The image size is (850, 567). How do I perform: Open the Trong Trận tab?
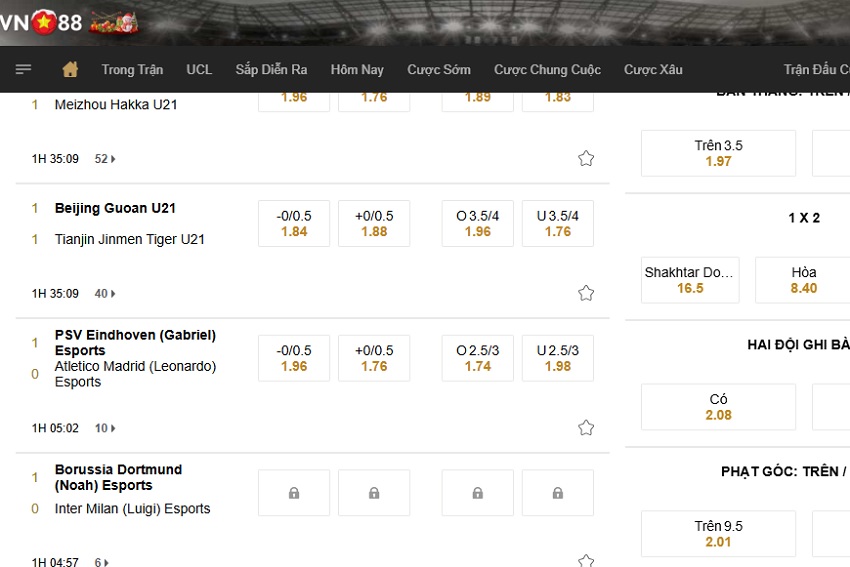pos(132,69)
